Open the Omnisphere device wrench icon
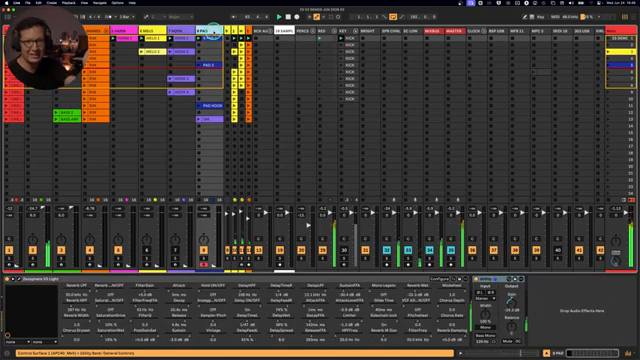Image resolution: width=640 pixels, height=360 pixels. click(18, 279)
